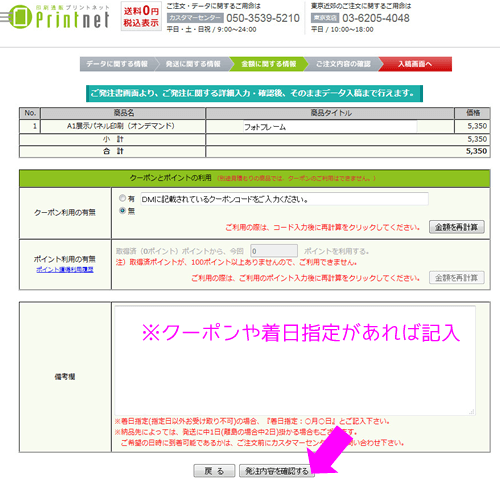Click the 送料0円 税込表示 badge
The image size is (500, 482).
click(141, 16)
